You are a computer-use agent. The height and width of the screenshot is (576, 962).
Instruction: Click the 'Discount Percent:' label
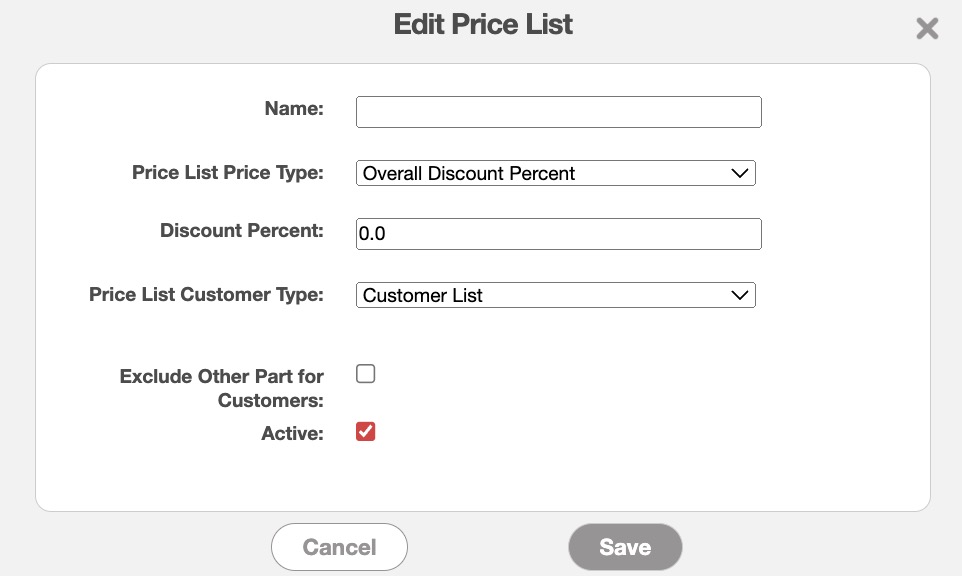(x=242, y=230)
